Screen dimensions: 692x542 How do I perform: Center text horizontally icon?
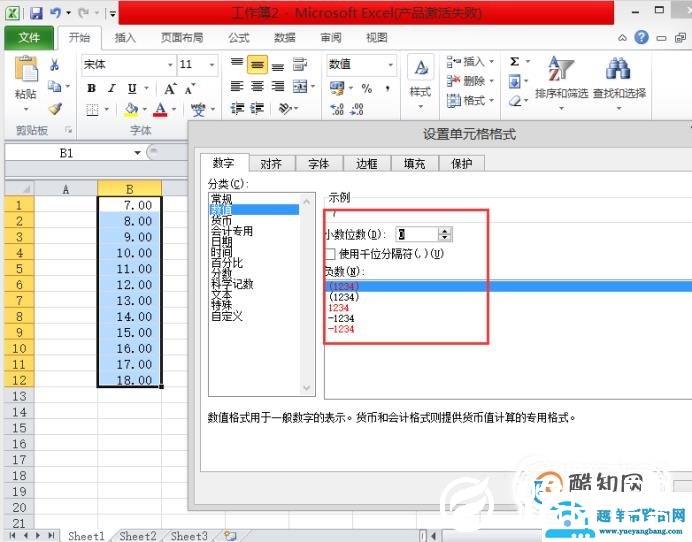pyautogui.click(x=257, y=86)
